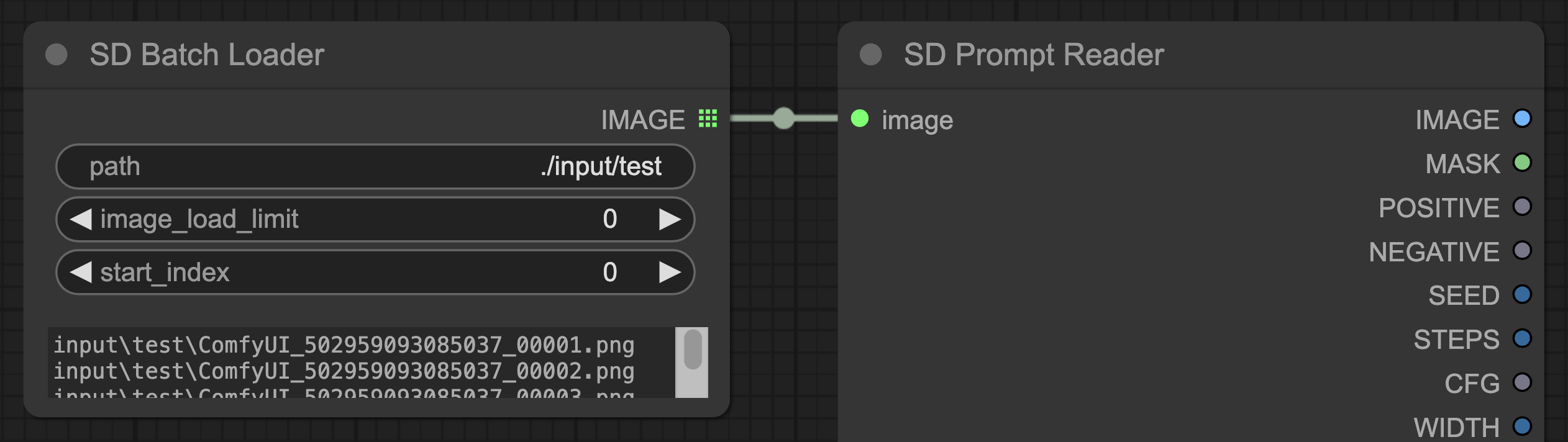Decrease image_load_limit with left arrow

coord(81,219)
